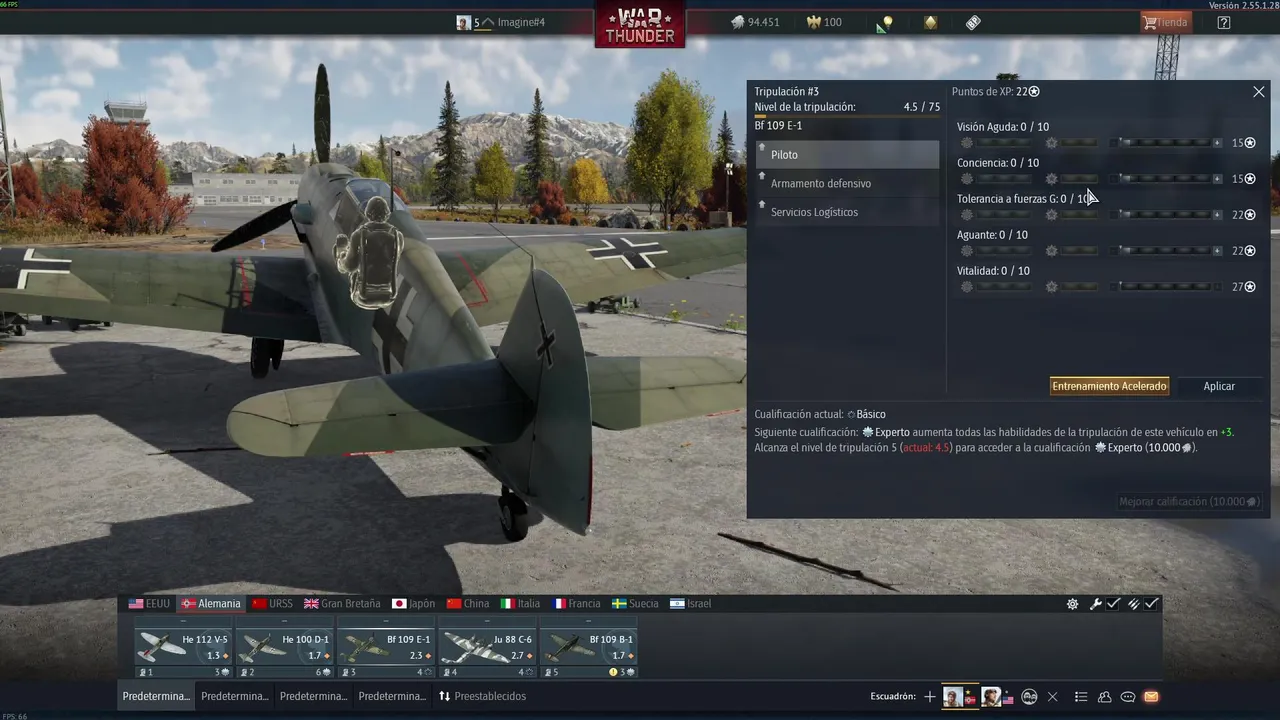Open the Preestablecidos presets dropdown
1280x720 pixels.
482,696
